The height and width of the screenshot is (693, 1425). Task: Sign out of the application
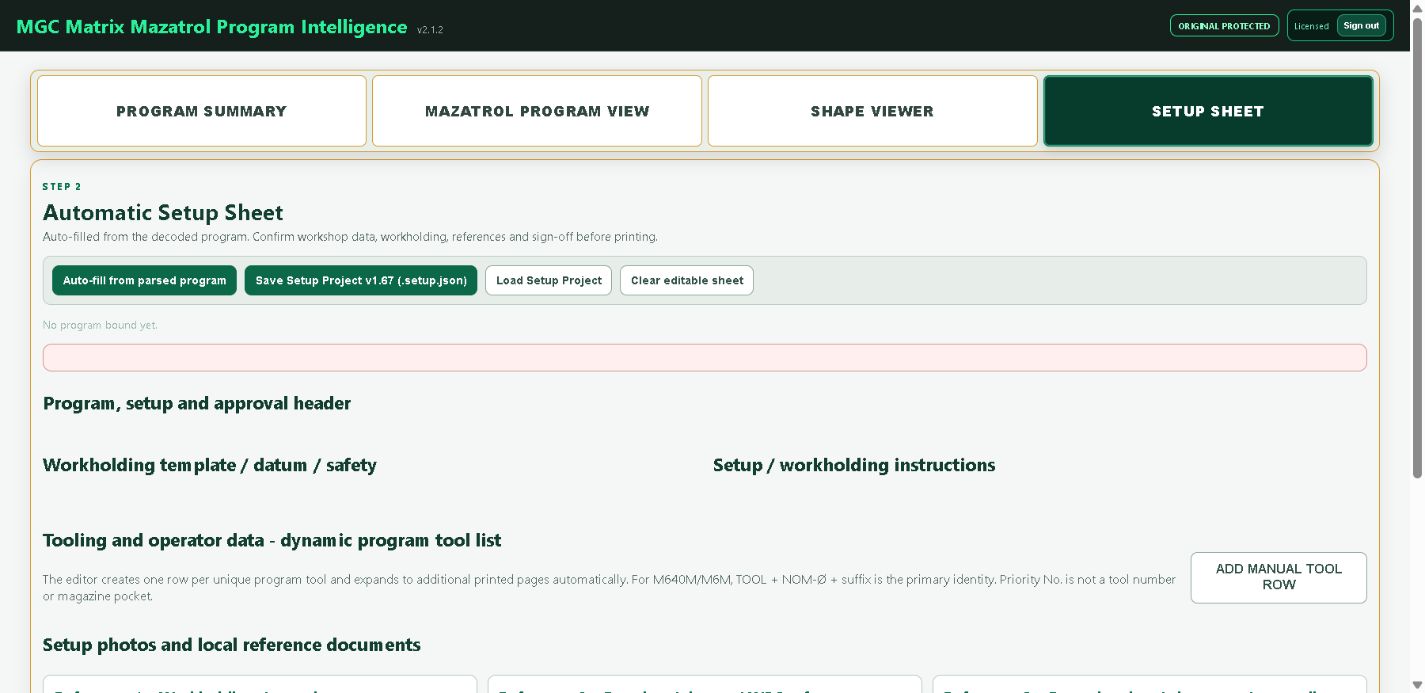(1361, 26)
